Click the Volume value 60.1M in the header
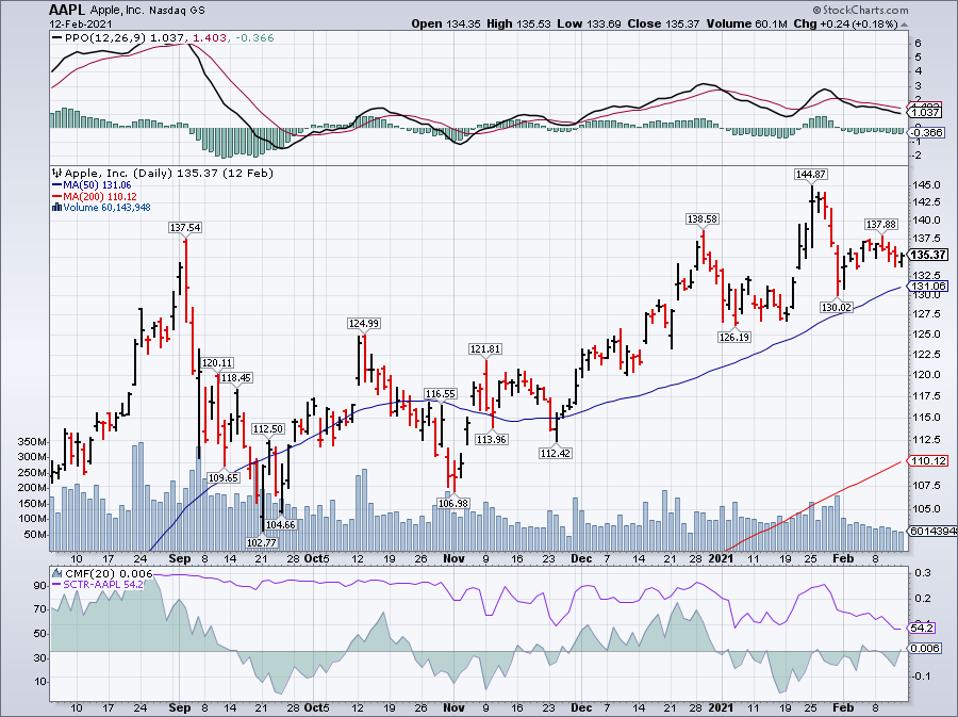The width and height of the screenshot is (958, 717). pyautogui.click(x=771, y=24)
